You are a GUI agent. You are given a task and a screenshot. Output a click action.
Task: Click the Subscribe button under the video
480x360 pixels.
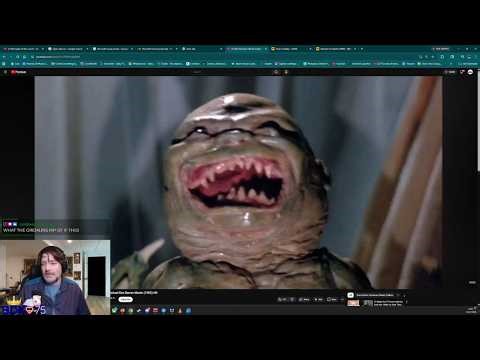(x=126, y=299)
